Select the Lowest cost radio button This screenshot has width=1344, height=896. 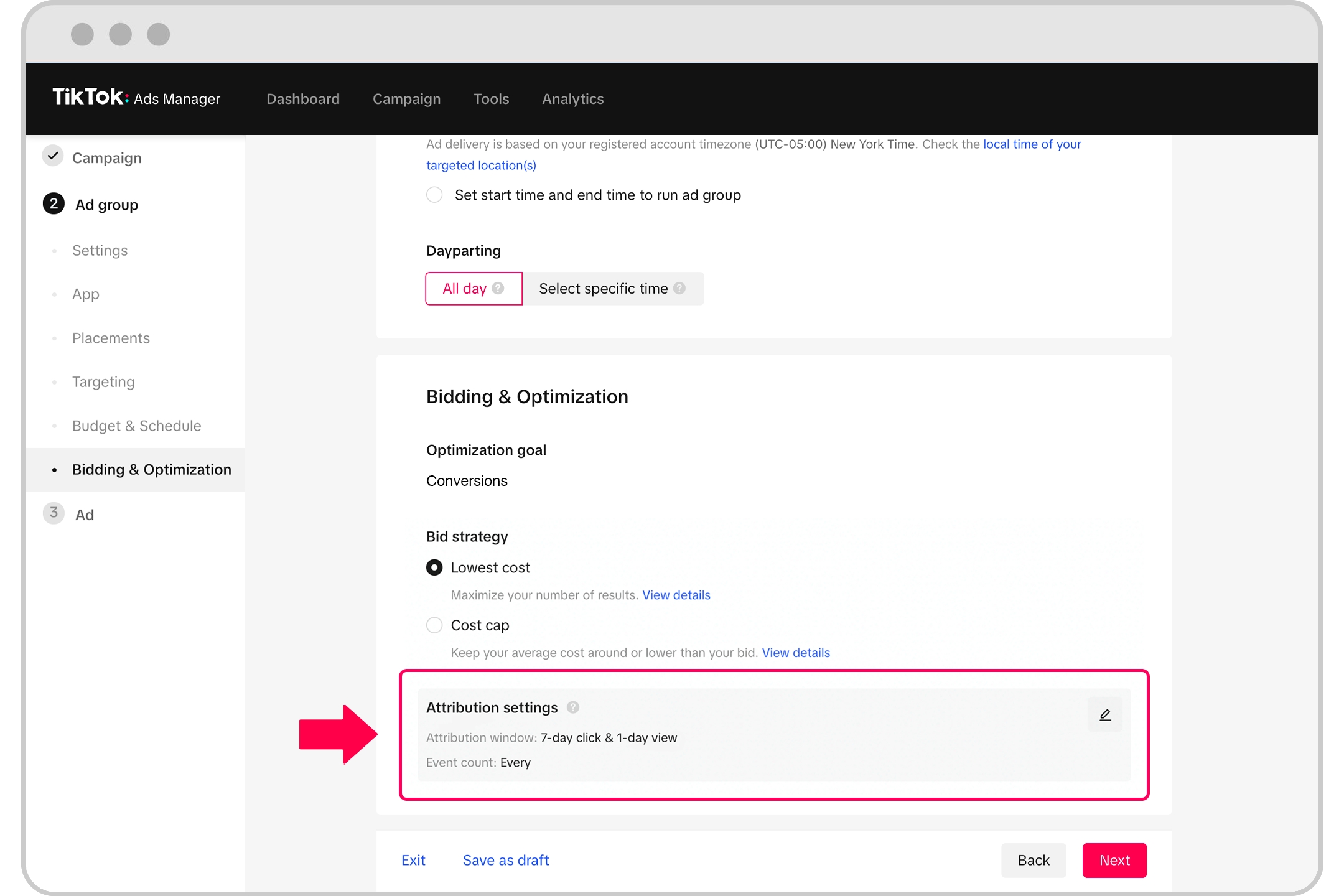click(x=435, y=567)
